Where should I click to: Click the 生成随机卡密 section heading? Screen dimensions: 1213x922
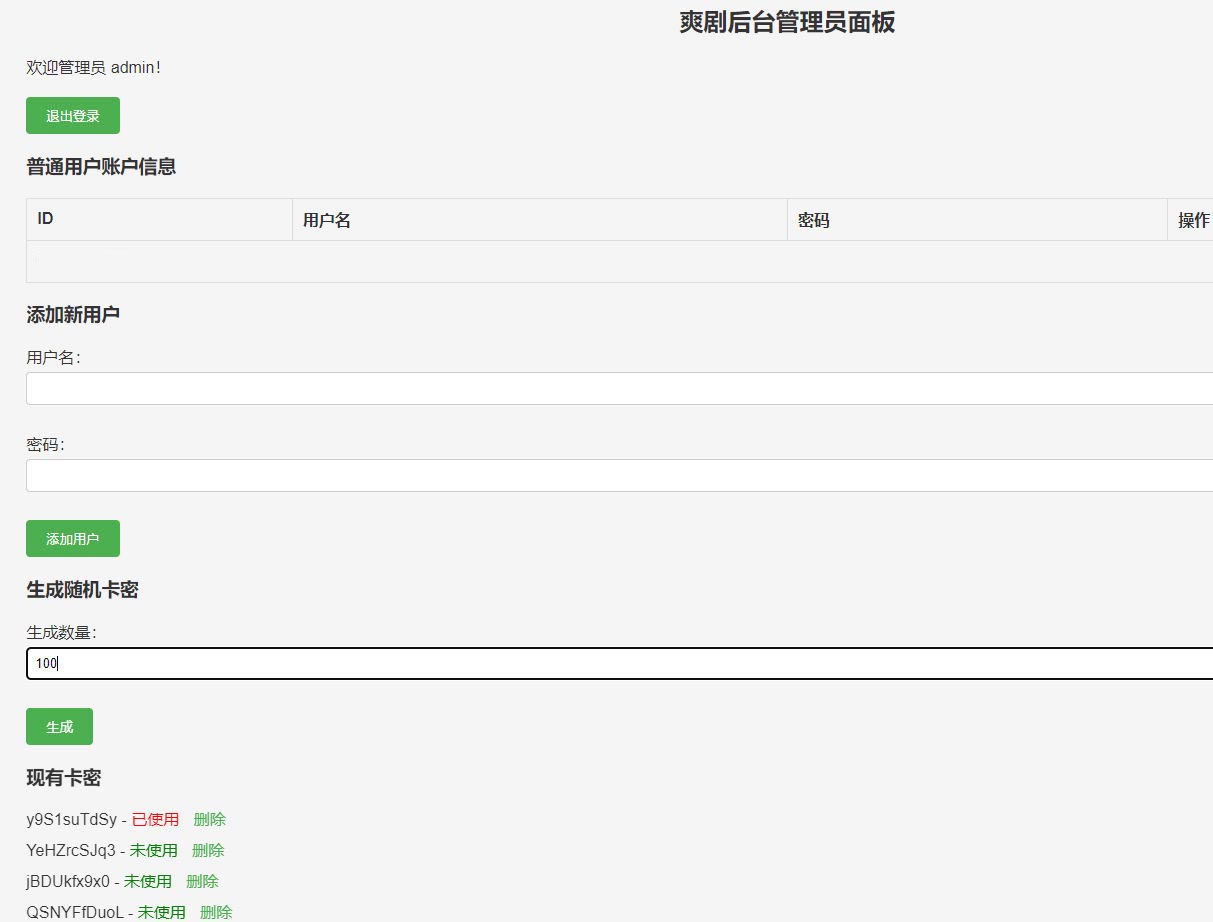point(83,590)
